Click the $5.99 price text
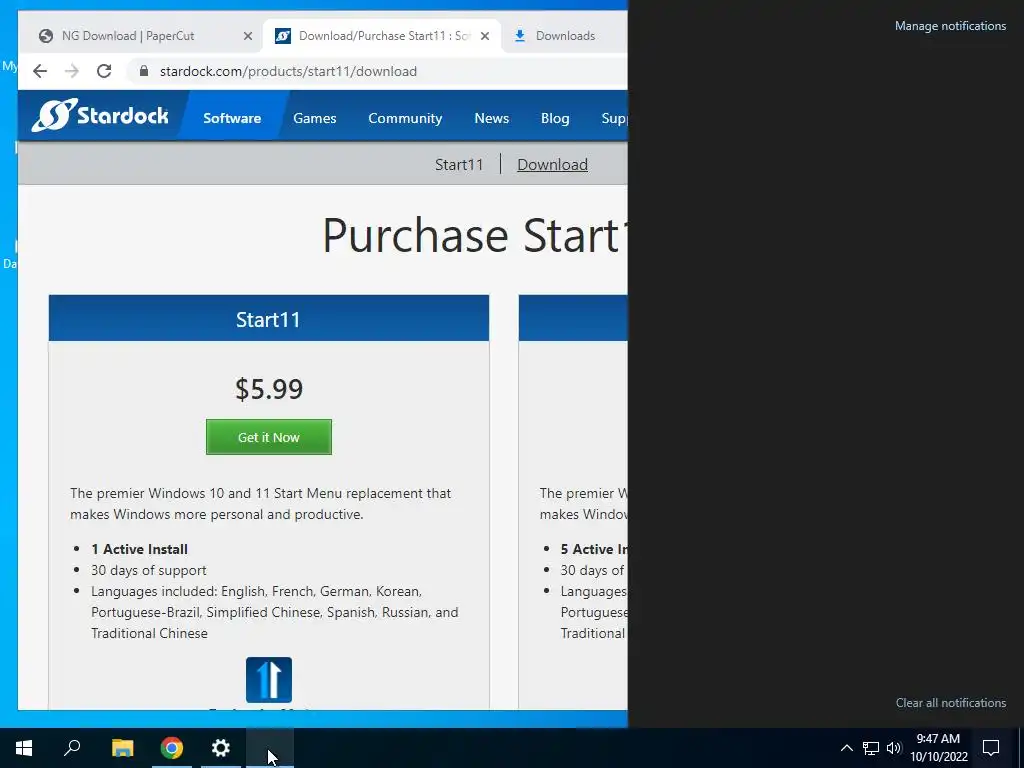The image size is (1024, 768). point(268,389)
